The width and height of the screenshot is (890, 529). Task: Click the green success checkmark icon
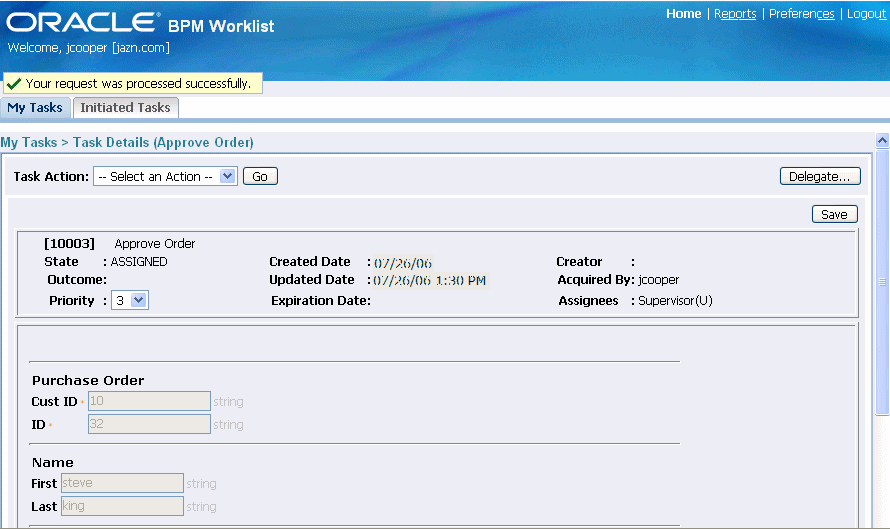point(14,83)
